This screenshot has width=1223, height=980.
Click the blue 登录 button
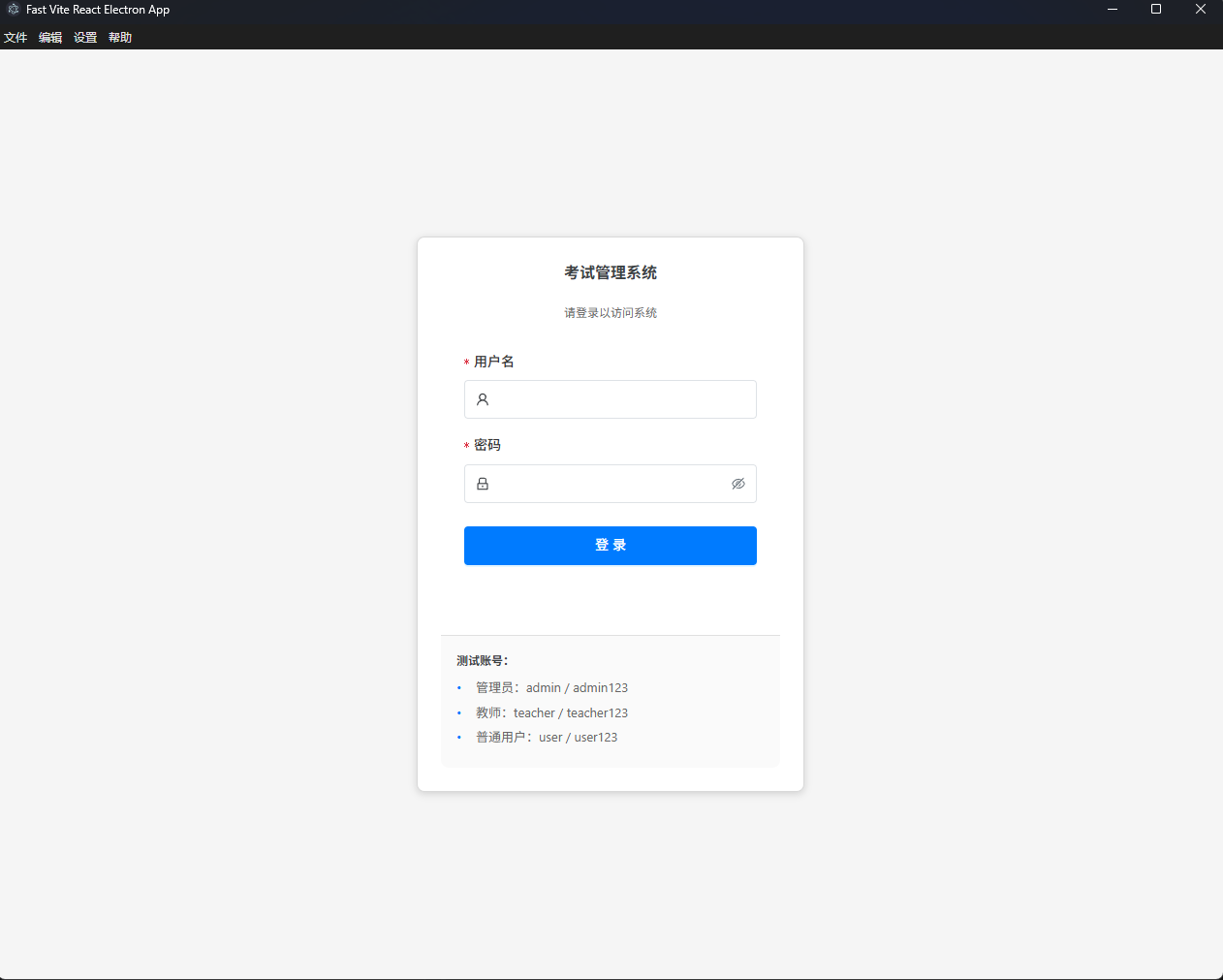coord(611,546)
